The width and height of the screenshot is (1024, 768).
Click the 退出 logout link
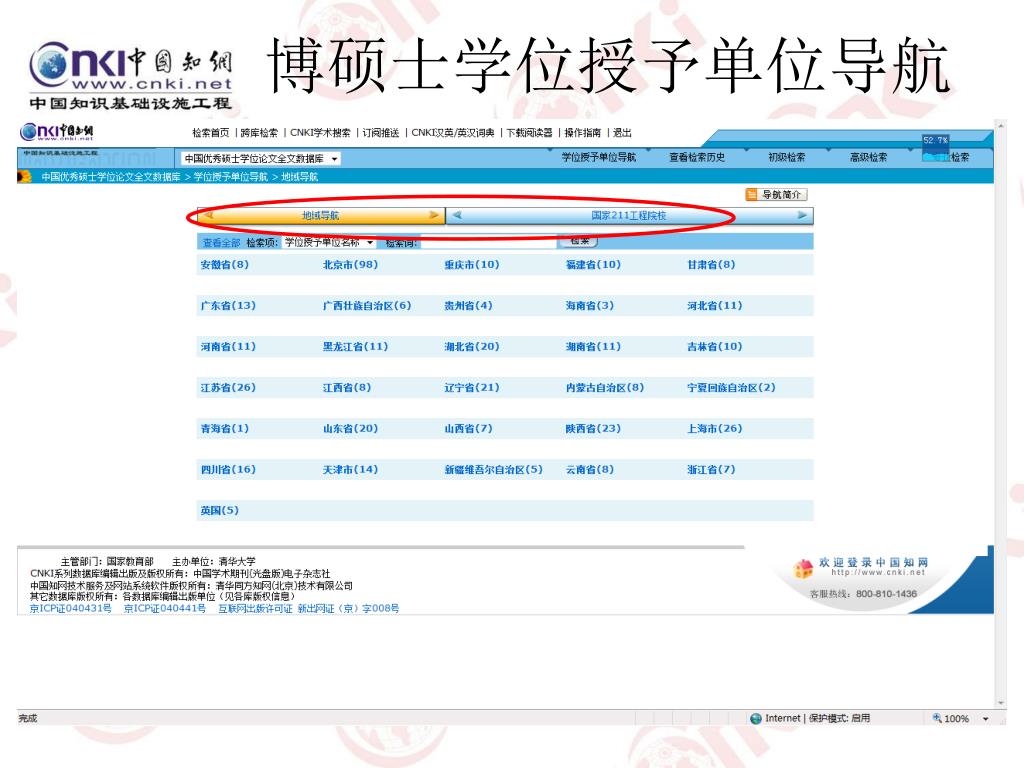(x=622, y=133)
